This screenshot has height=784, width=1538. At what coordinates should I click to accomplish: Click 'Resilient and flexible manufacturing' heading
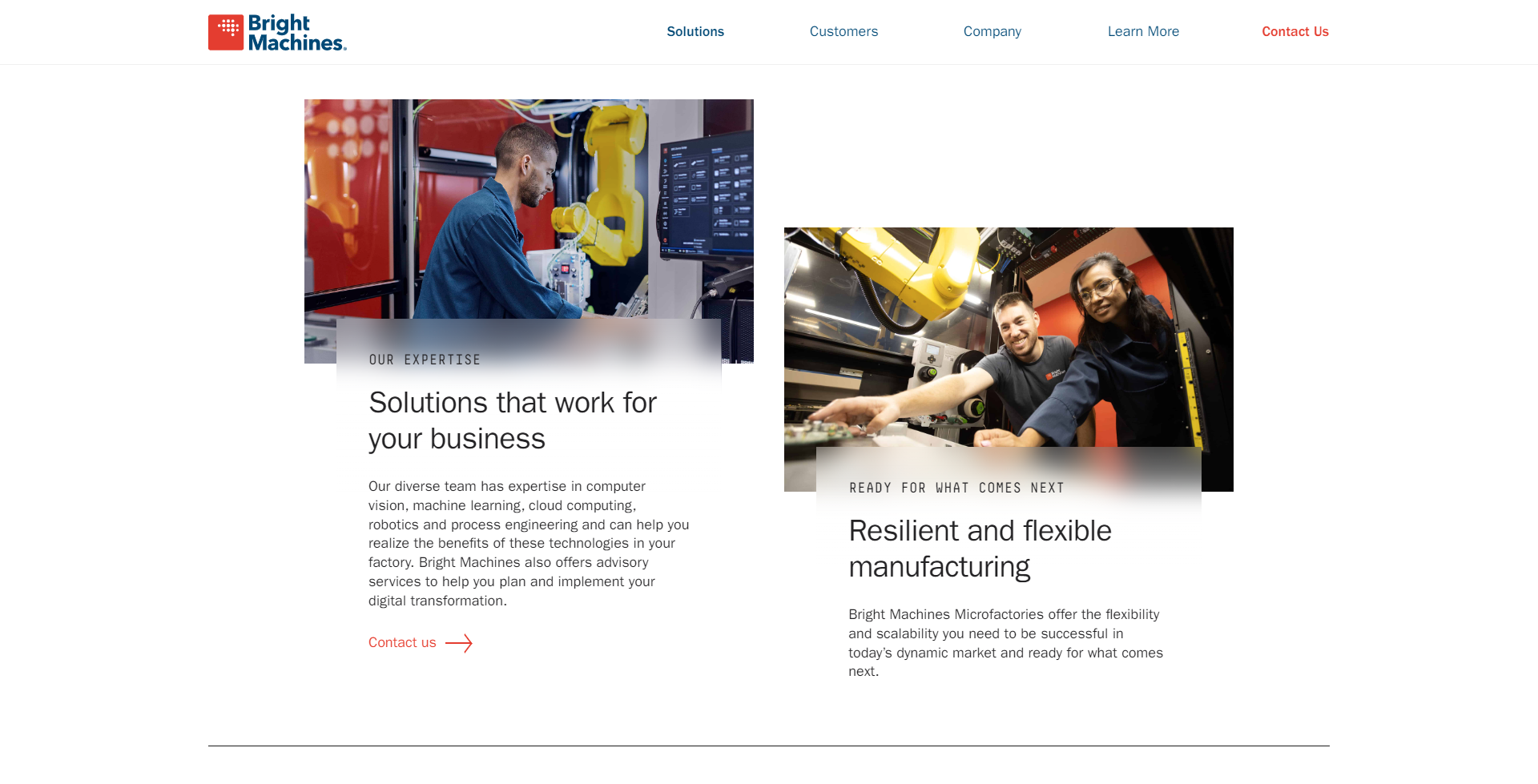click(x=980, y=549)
